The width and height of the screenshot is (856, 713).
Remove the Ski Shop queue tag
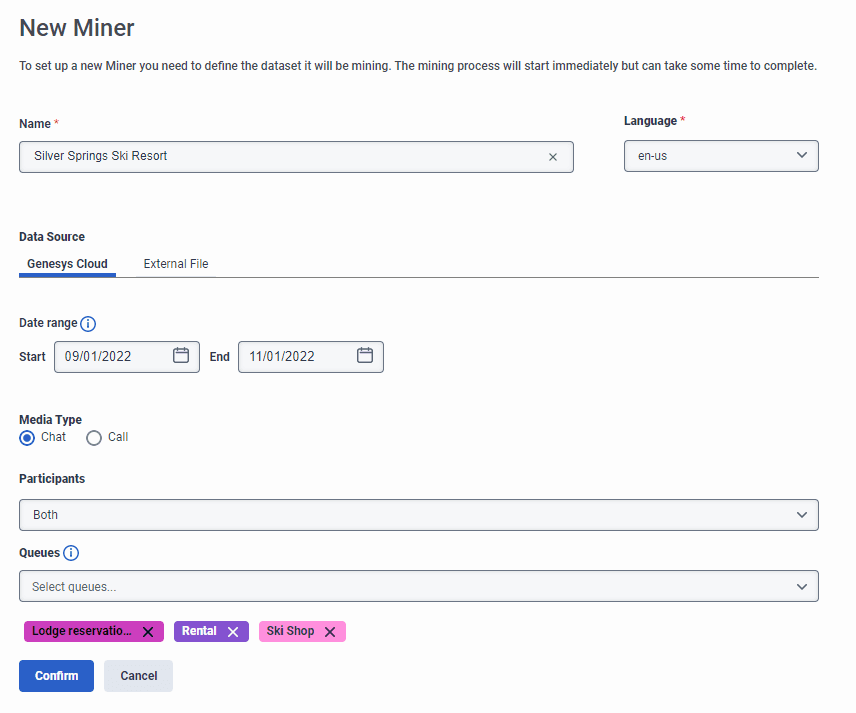coord(330,631)
